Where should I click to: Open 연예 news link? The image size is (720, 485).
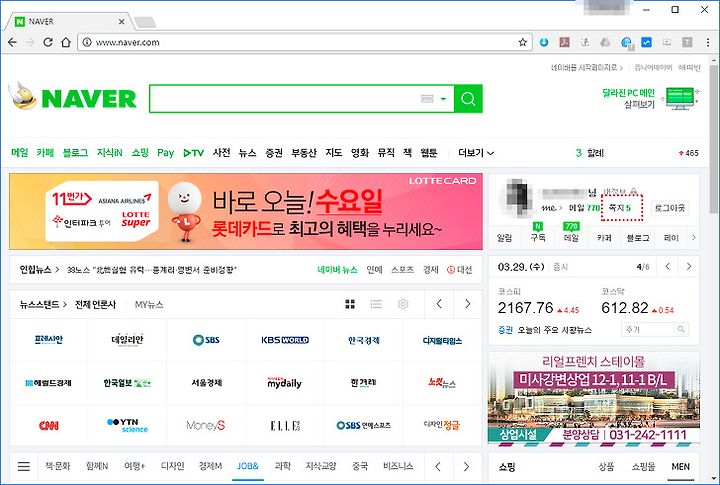pos(375,270)
